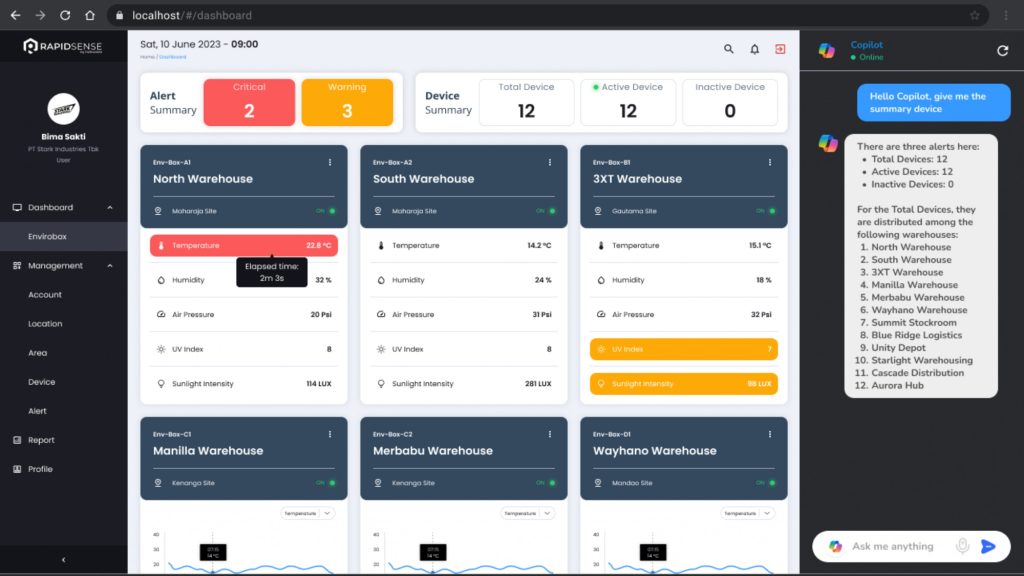This screenshot has height=576, width=1024.
Task: Refresh the Copilot chat panel
Action: coord(1003,51)
